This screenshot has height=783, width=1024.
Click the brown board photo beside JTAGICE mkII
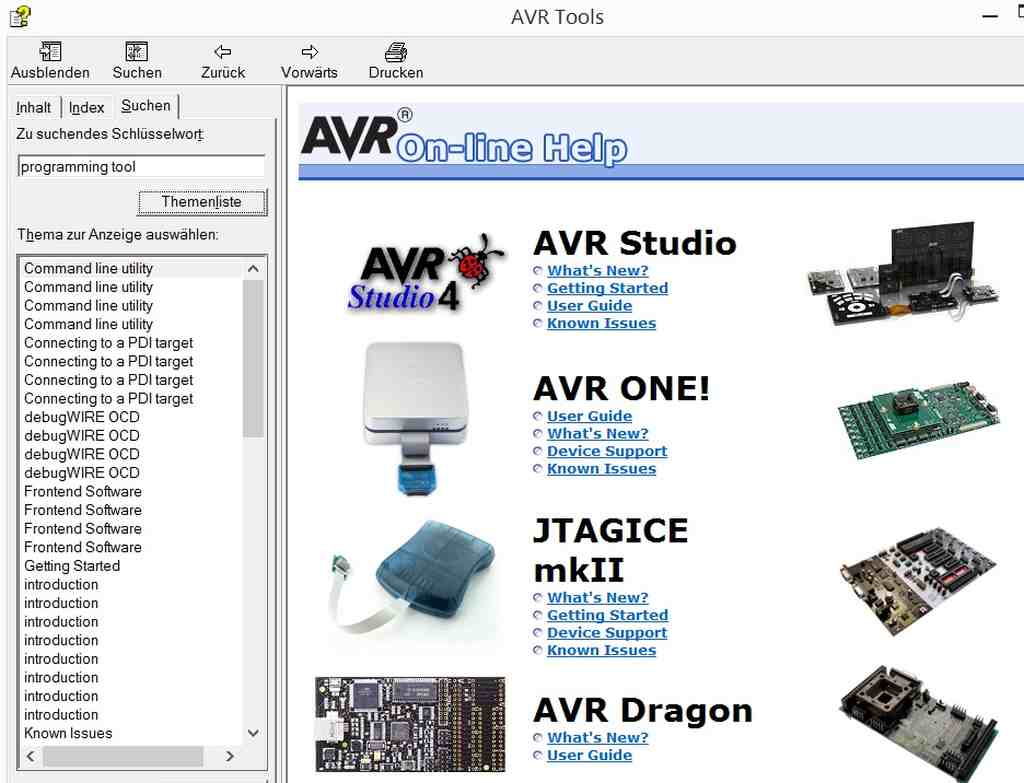[918, 581]
